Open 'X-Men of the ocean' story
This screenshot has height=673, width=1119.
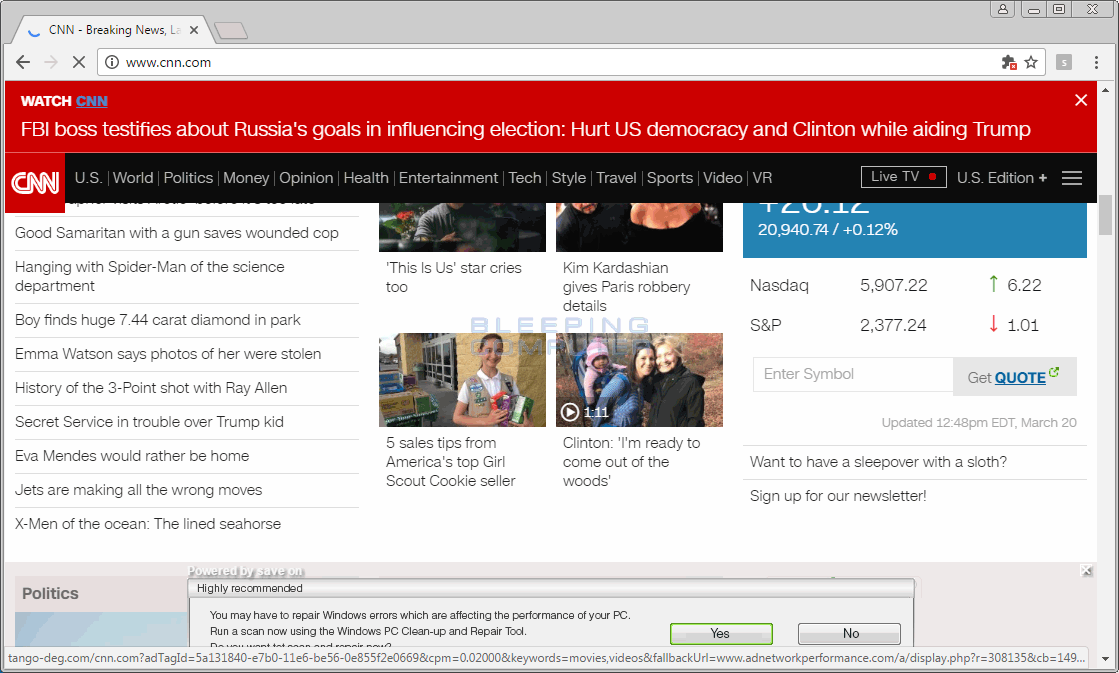[x=148, y=524]
